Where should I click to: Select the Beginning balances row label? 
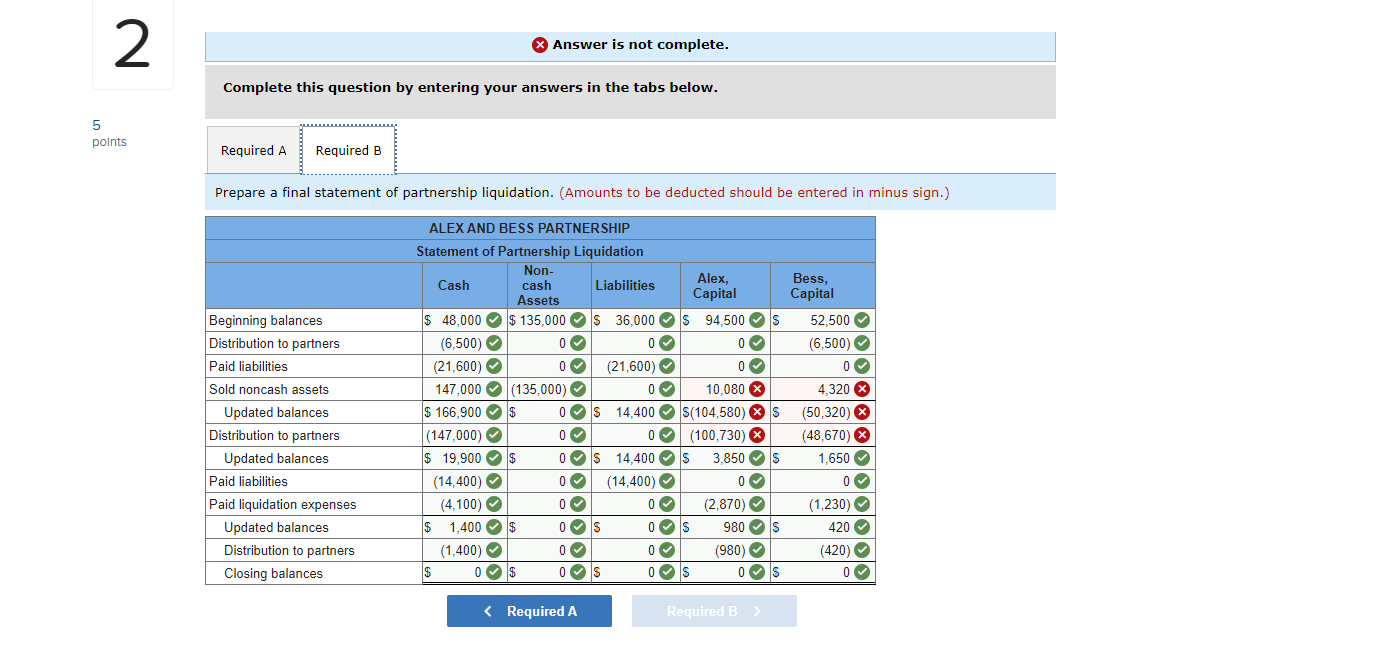(x=266, y=320)
